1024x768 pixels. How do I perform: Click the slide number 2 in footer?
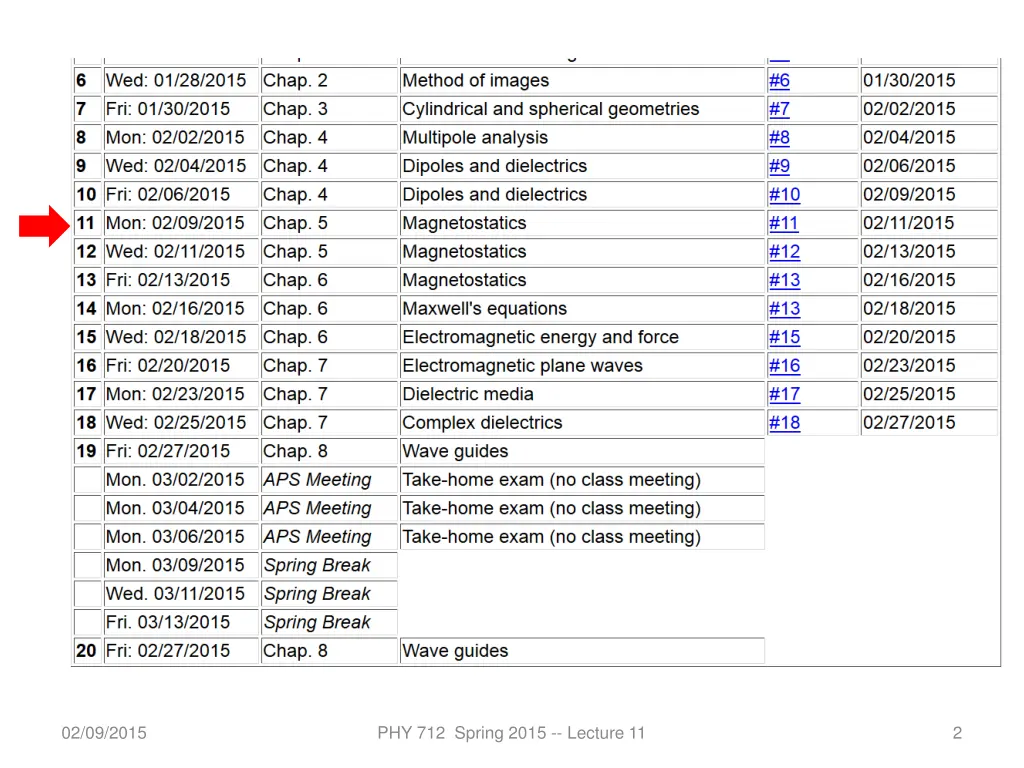pyautogui.click(x=957, y=733)
